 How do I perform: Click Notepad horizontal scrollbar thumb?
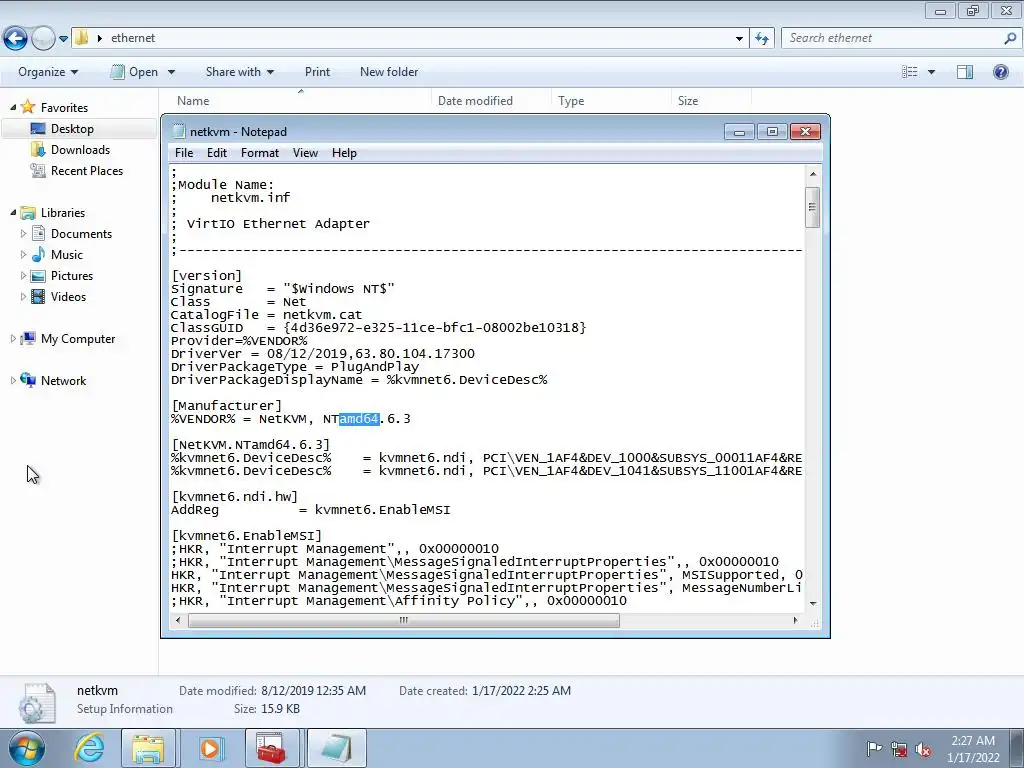(404, 620)
